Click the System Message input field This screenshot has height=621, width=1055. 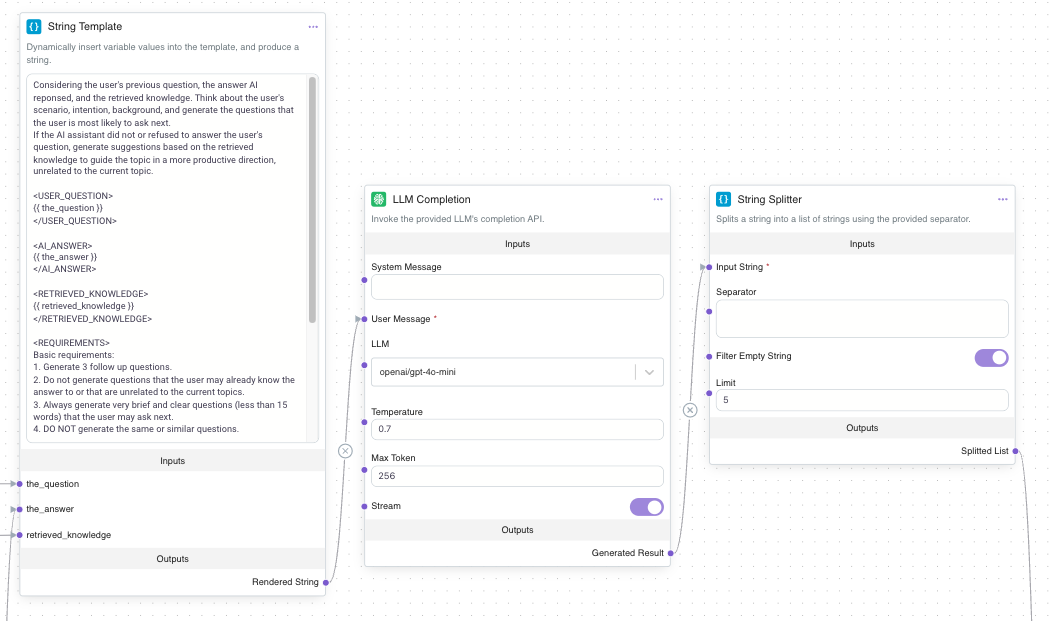coord(517,287)
